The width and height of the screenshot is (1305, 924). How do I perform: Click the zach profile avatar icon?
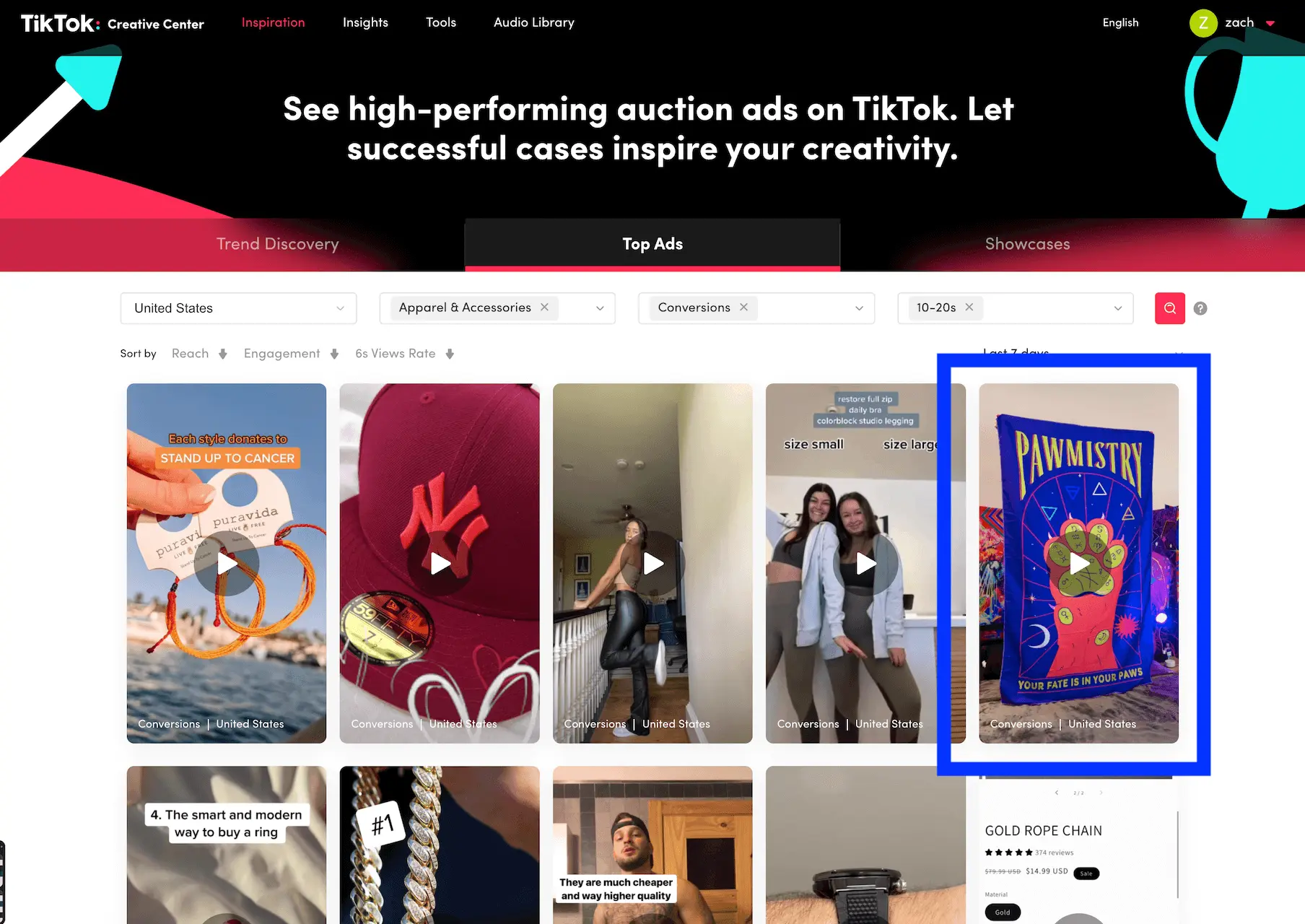1203,23
